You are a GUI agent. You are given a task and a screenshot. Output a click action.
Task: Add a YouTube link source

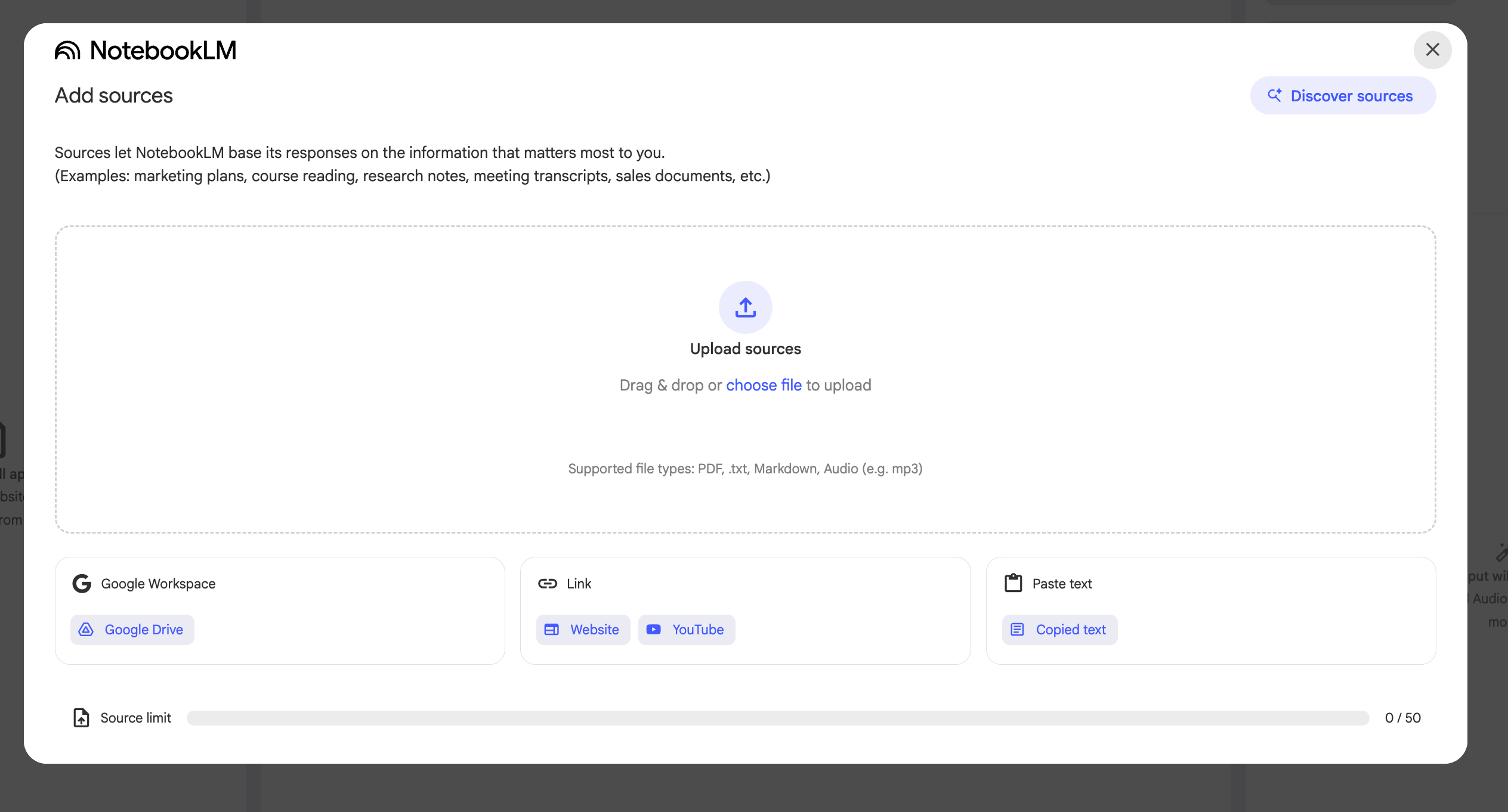(x=687, y=630)
